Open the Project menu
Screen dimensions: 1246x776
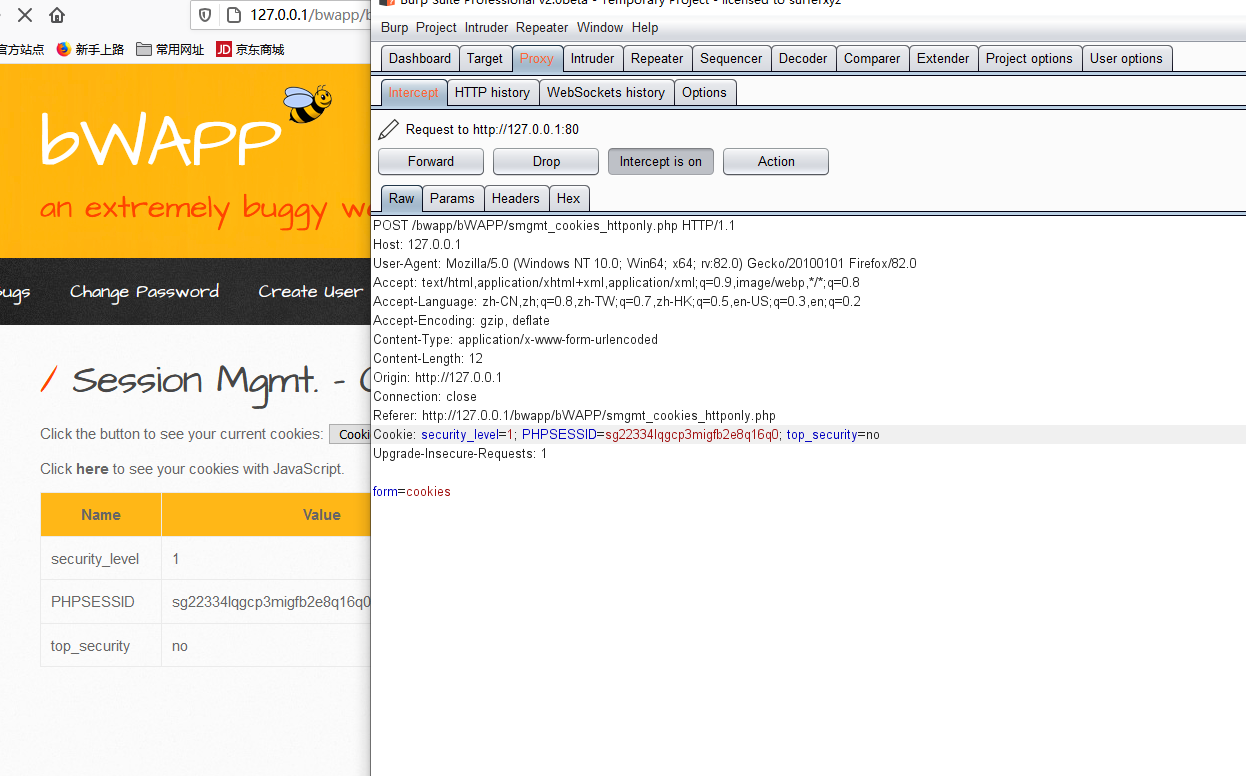coord(436,27)
